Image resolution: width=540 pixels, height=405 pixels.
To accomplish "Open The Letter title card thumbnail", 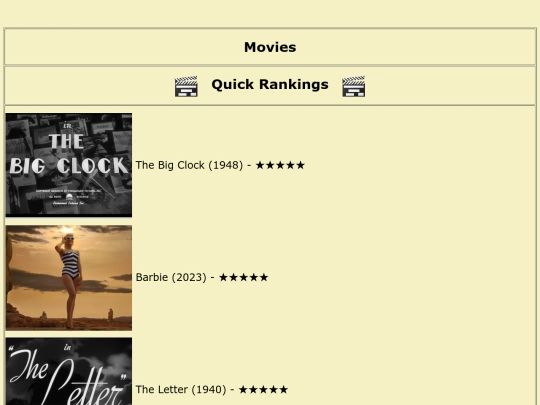I will (69, 371).
